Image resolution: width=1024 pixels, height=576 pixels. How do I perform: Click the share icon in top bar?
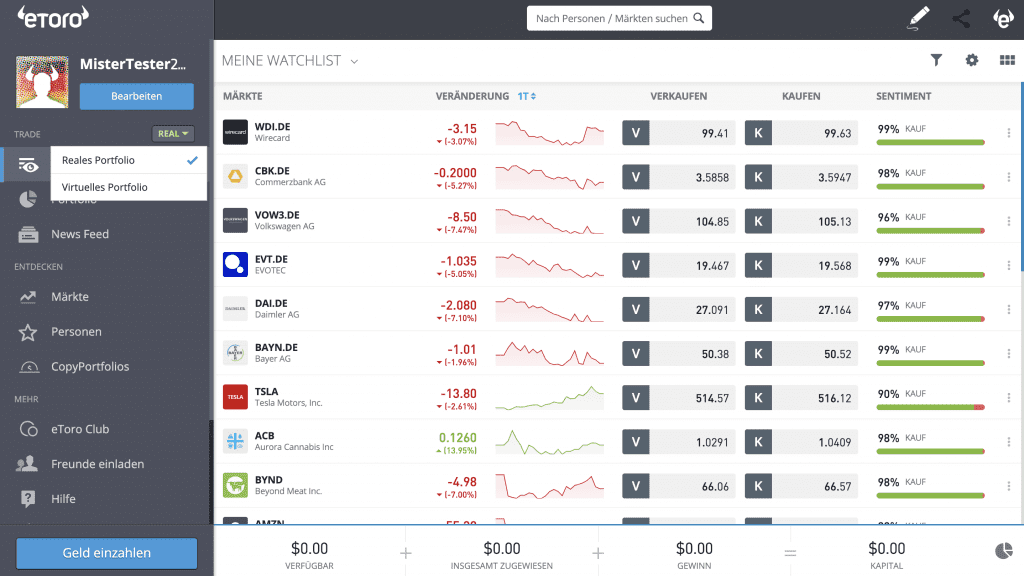961,18
